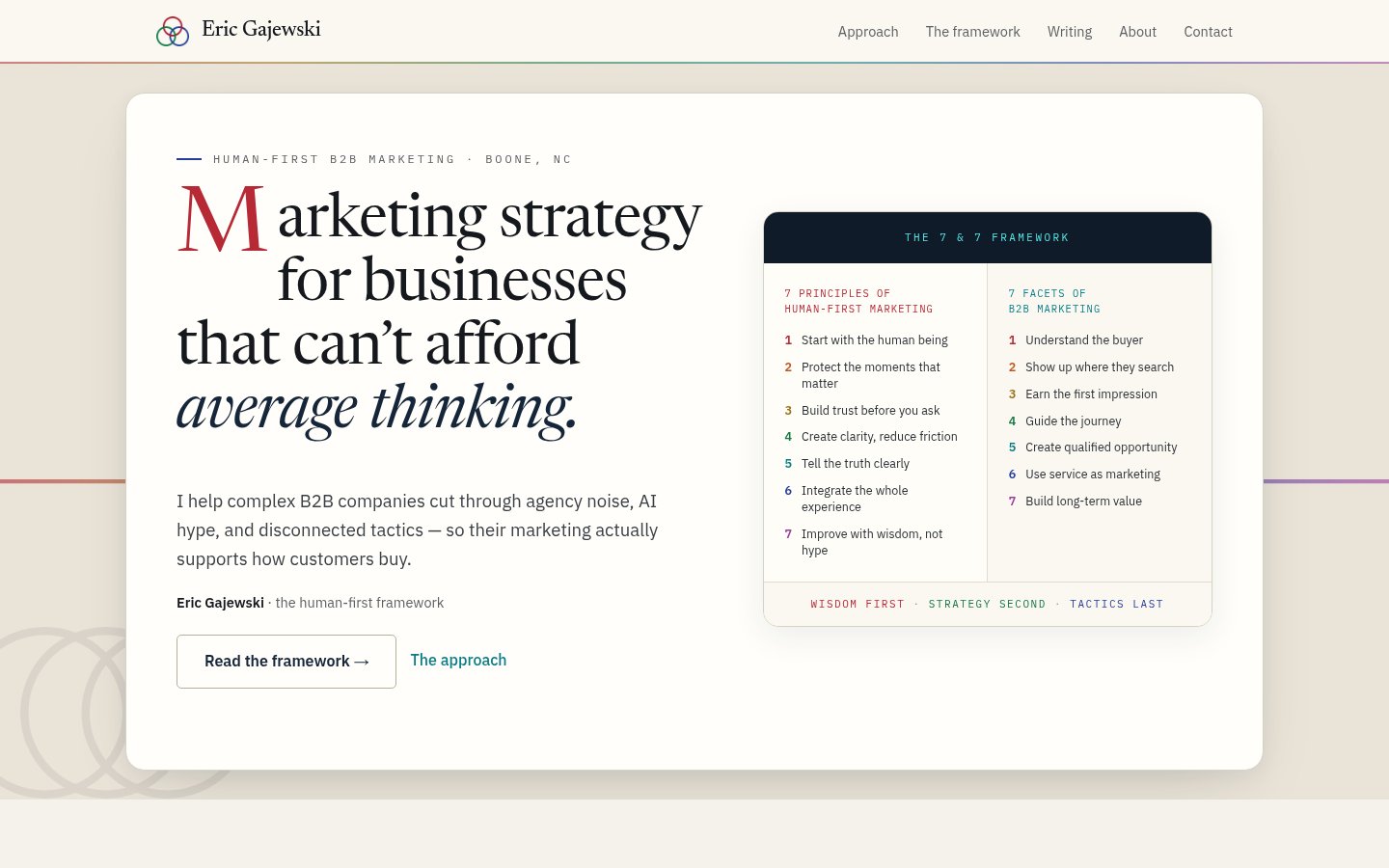
Task: Click '7 PRINCIPLES OF HUMAN-FIRST MARKETING' heading
Action: click(858, 301)
